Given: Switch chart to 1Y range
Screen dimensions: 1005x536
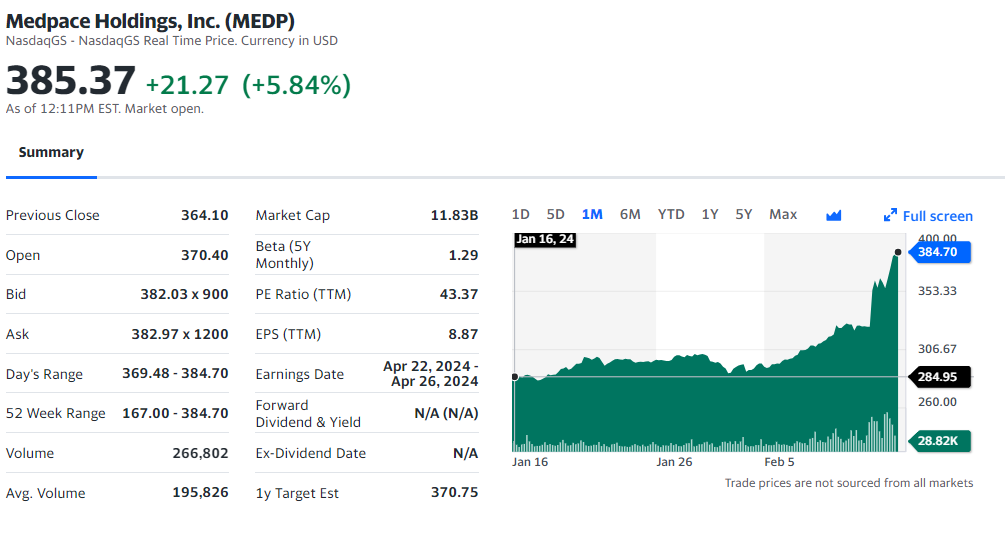Looking at the screenshot, I should point(710,215).
